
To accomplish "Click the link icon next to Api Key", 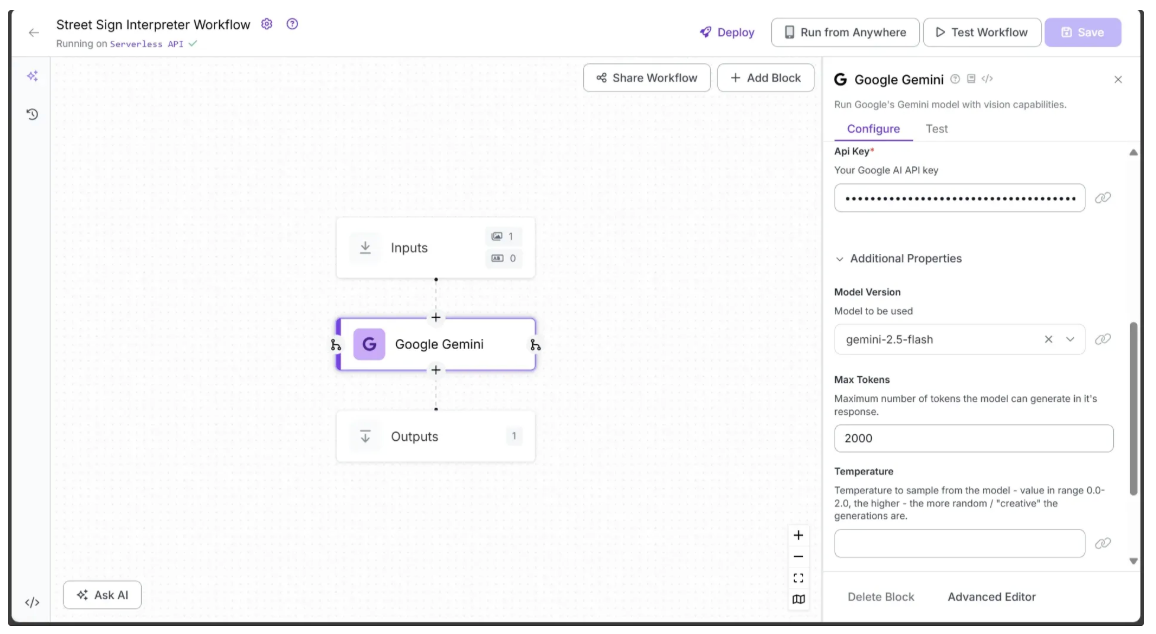I will click(x=1103, y=198).
